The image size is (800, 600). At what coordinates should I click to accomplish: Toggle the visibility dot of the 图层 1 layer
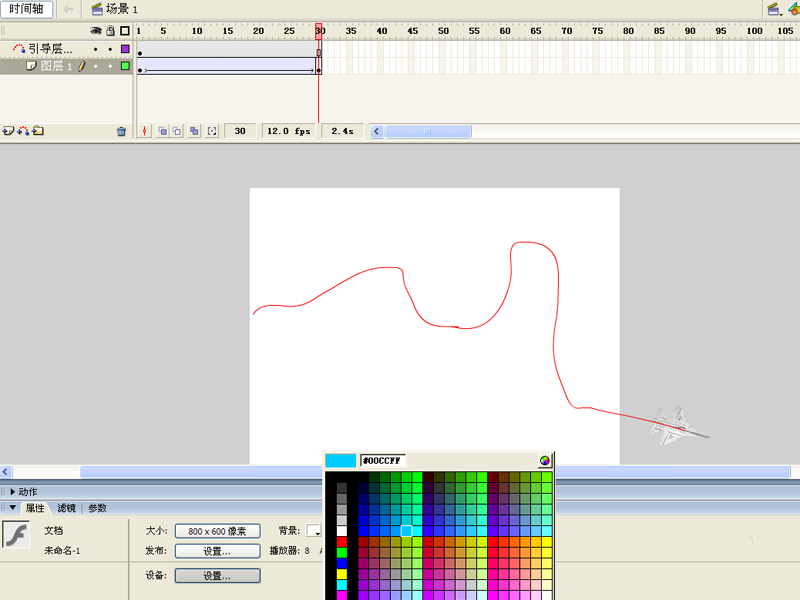click(x=95, y=66)
